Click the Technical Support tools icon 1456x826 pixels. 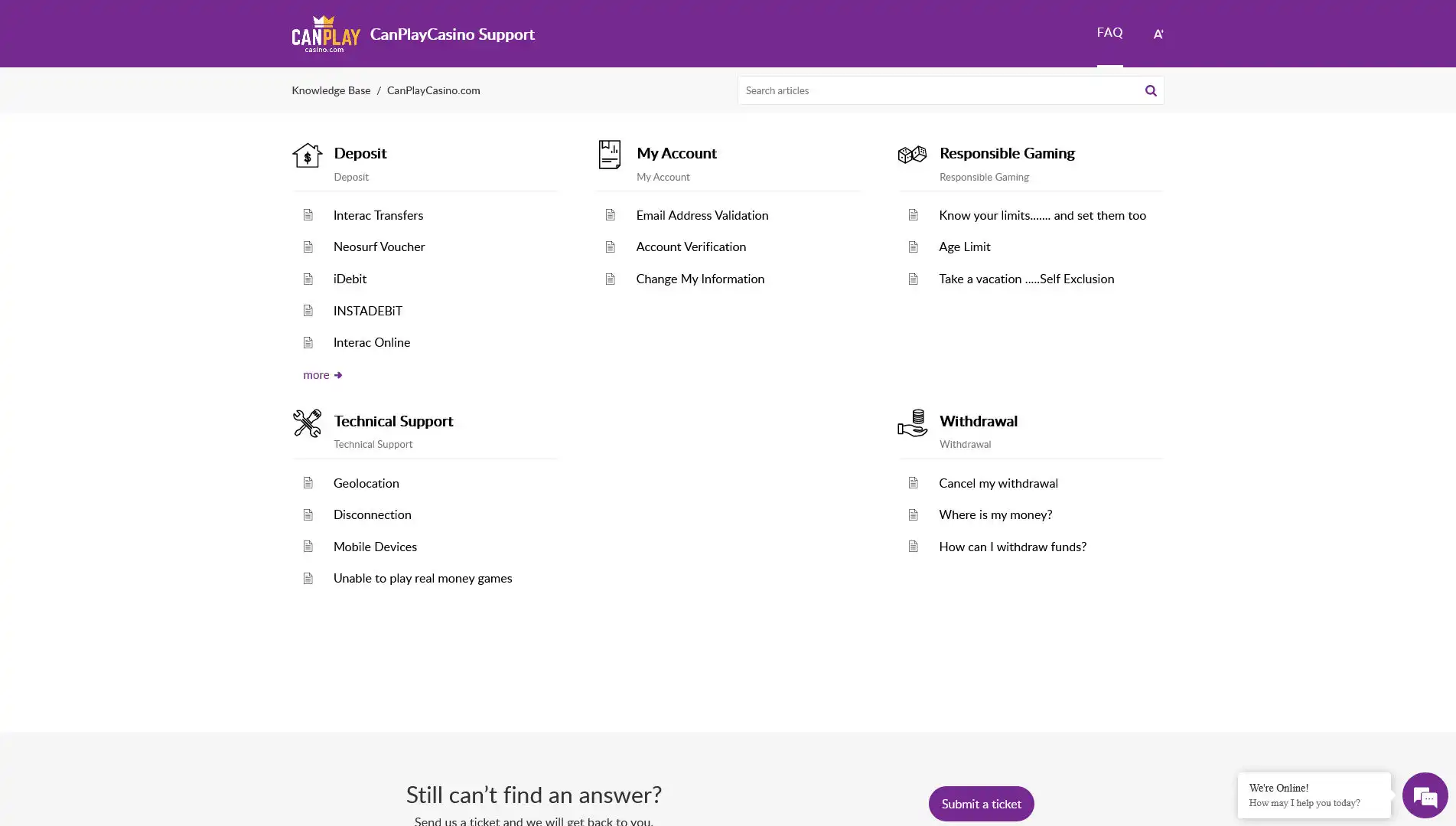coord(307,423)
